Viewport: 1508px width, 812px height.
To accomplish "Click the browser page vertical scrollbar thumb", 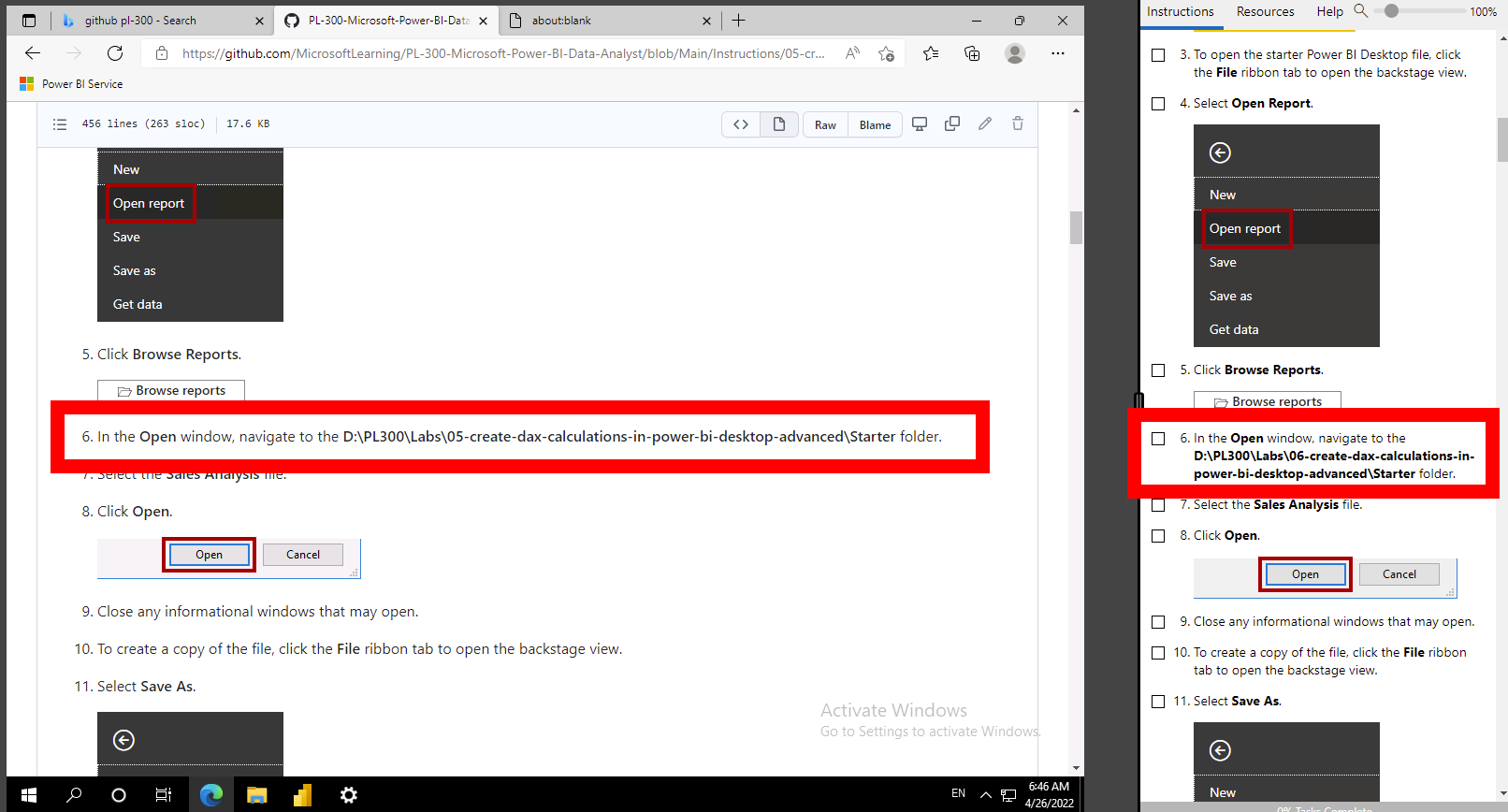I will 1076,227.
